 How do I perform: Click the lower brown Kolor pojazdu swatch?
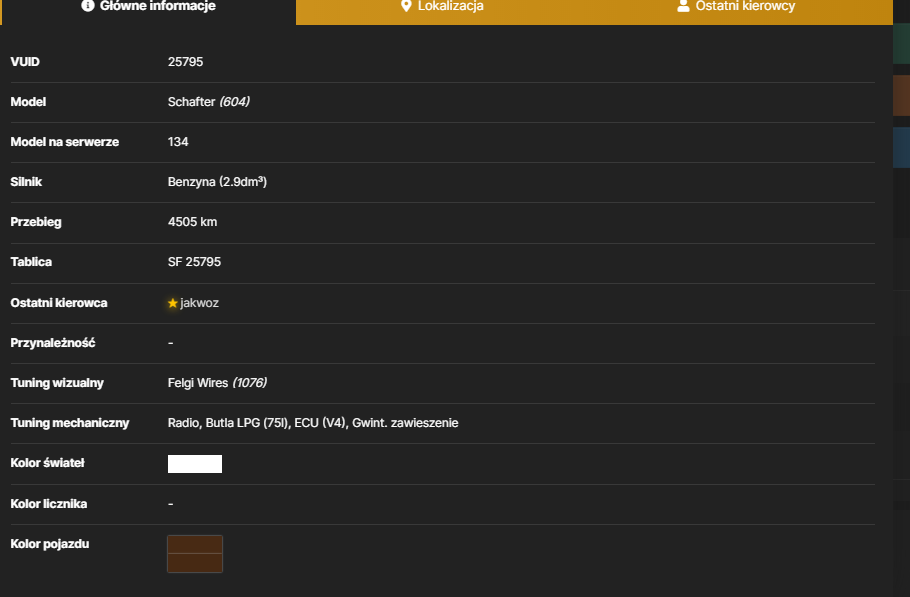coord(195,563)
